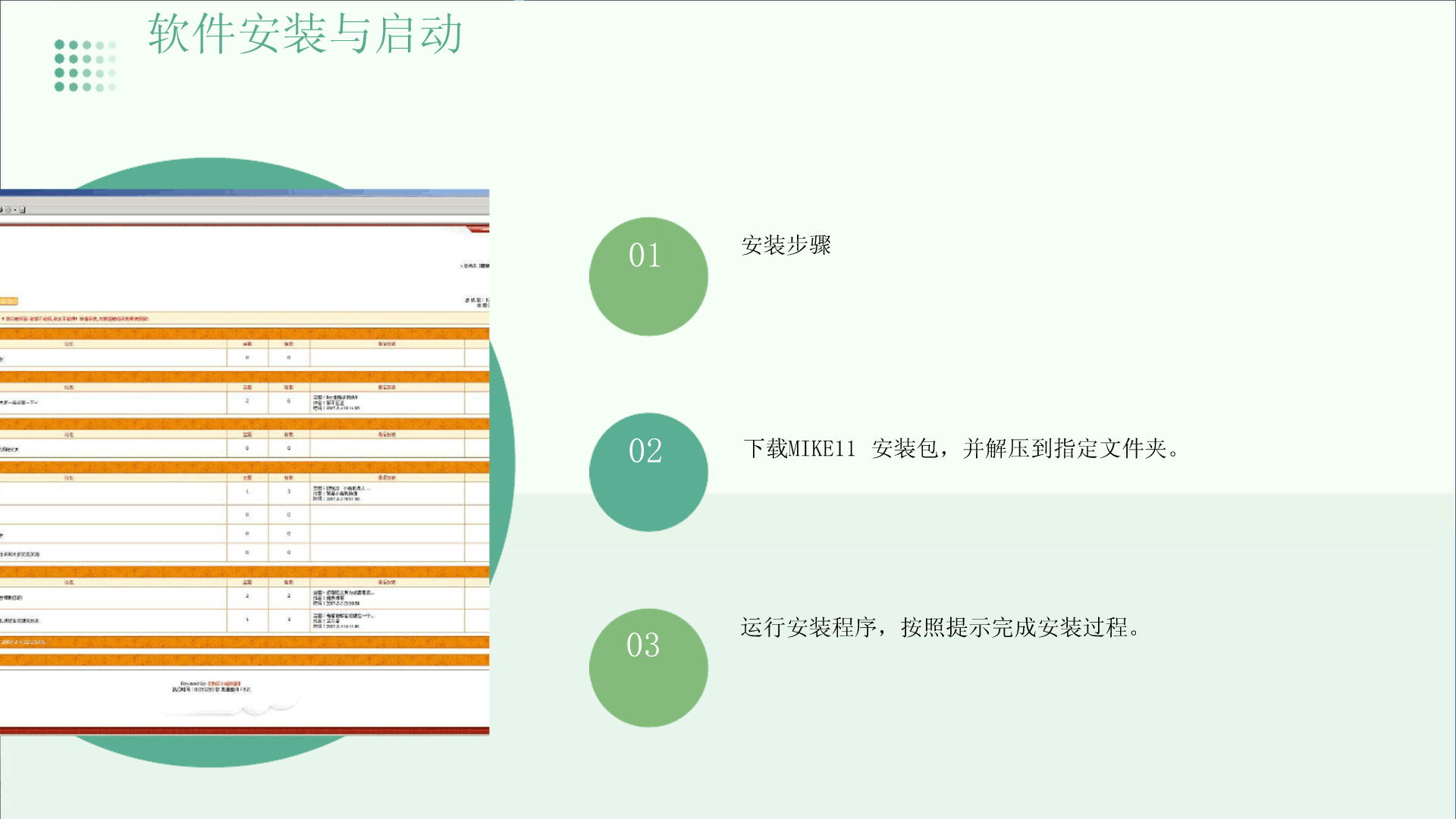Click the 运行安装程序 step text

click(x=940, y=627)
